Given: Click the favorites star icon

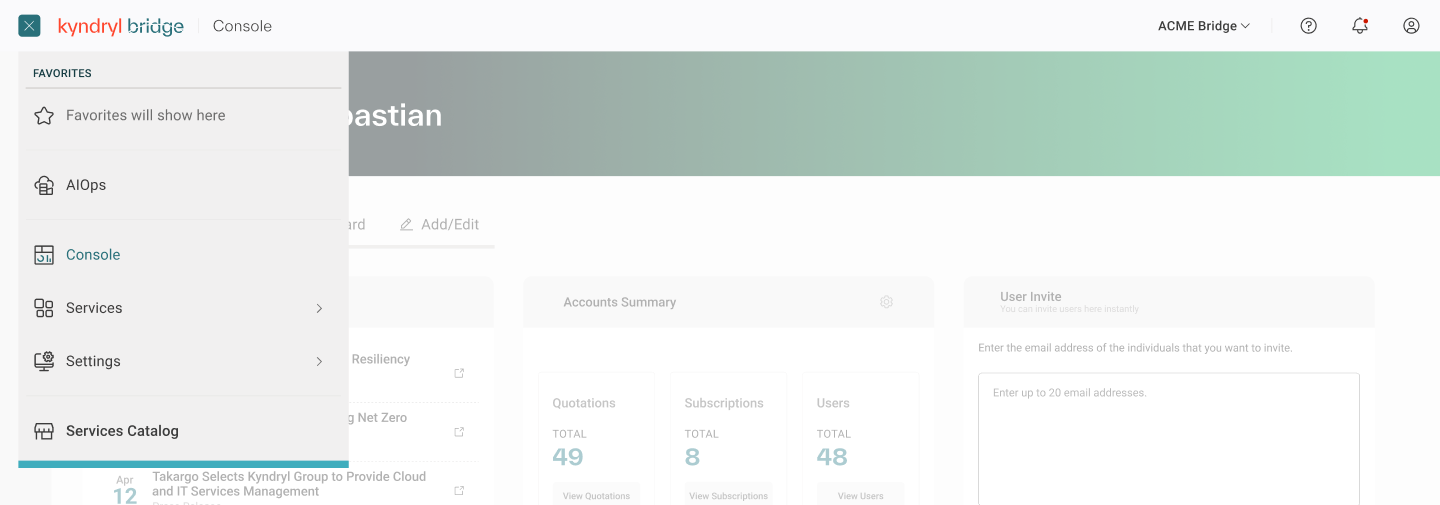Looking at the screenshot, I should (x=44, y=116).
